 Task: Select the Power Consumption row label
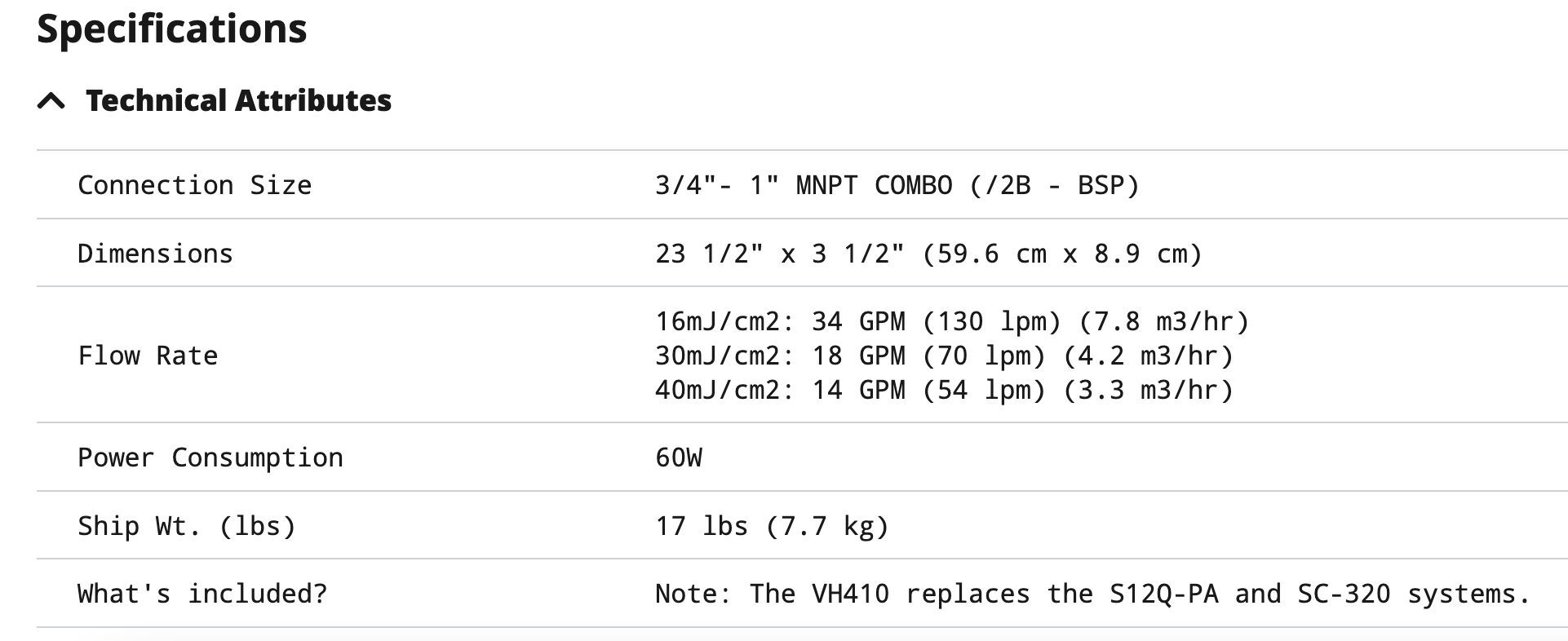(x=210, y=458)
